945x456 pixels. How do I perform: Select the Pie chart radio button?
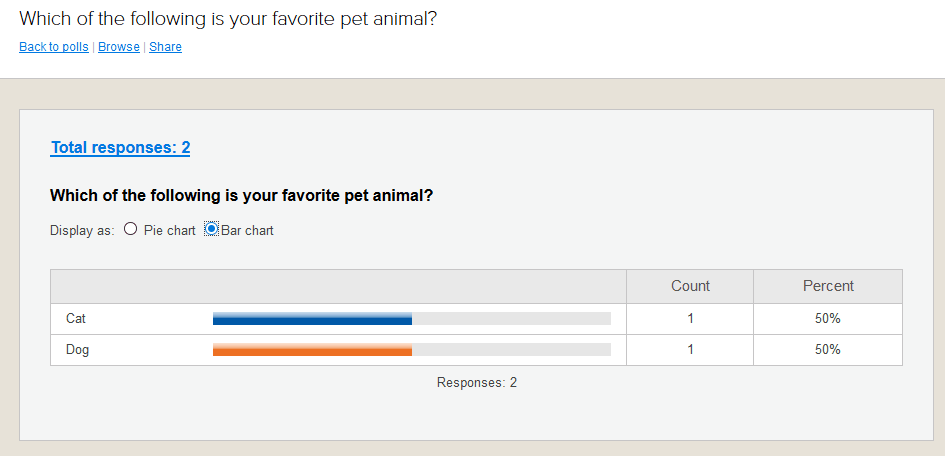[x=130, y=229]
